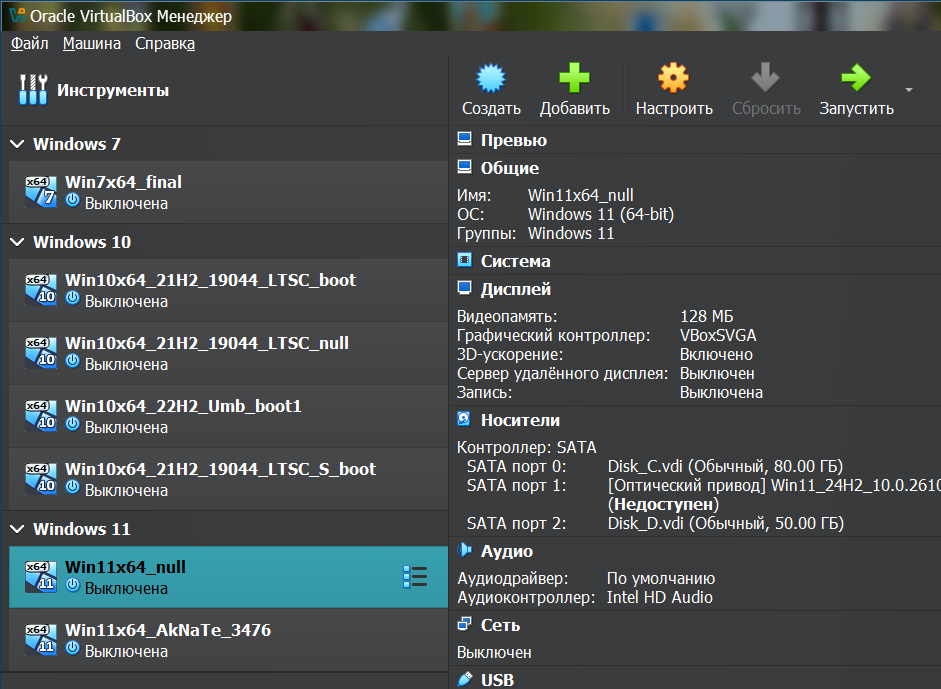The image size is (941, 689).
Task: Open the Превью section header link
Action: click(514, 140)
